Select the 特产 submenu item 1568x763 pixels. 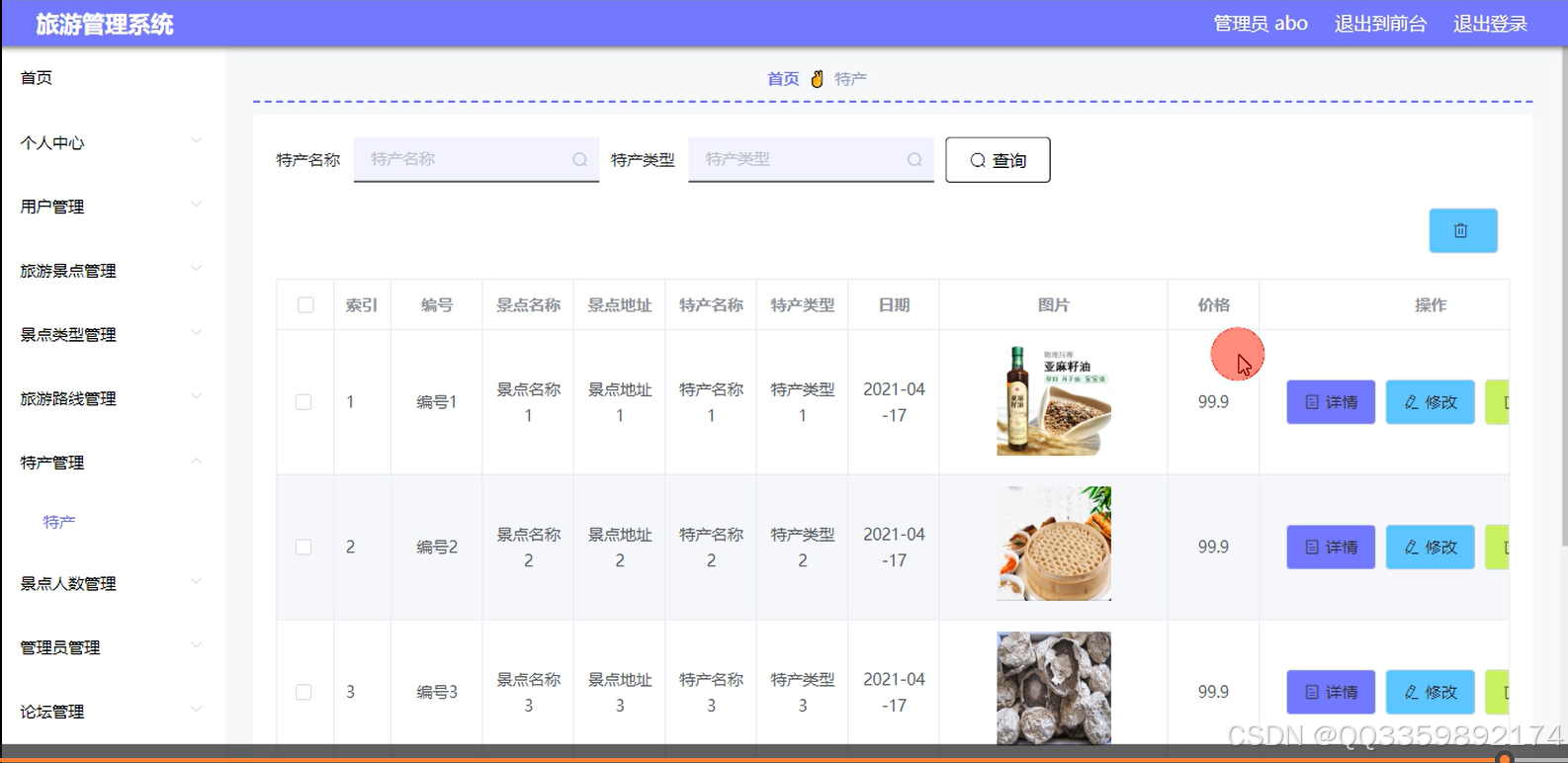tap(59, 522)
